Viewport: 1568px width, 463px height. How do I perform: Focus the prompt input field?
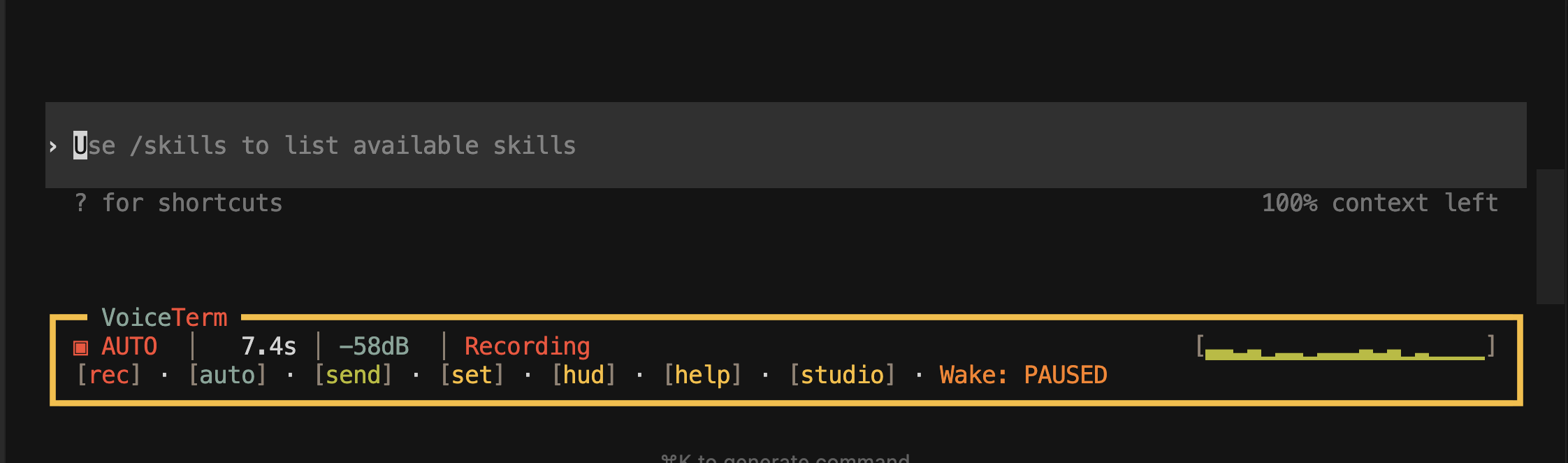[786, 145]
